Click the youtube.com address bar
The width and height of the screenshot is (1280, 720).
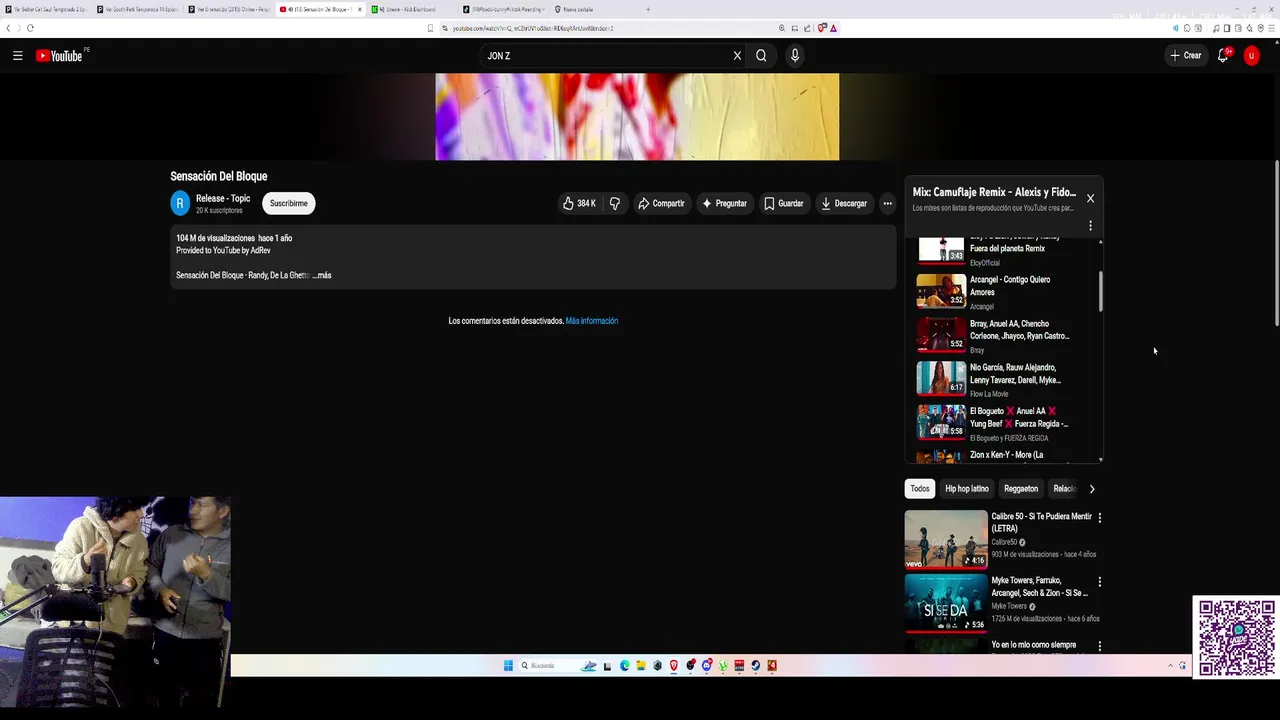[x=610, y=28]
